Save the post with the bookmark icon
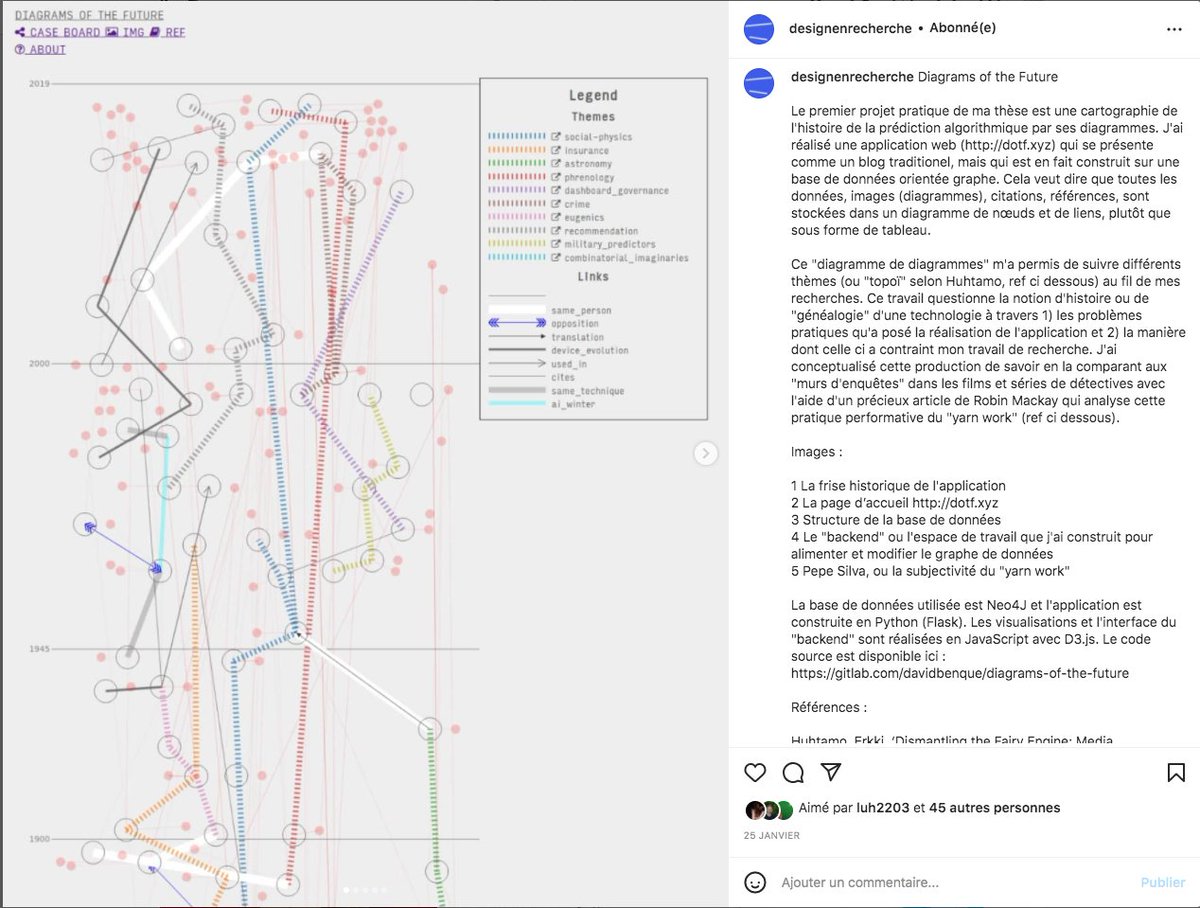The width and height of the screenshot is (1200, 908). point(1176,772)
